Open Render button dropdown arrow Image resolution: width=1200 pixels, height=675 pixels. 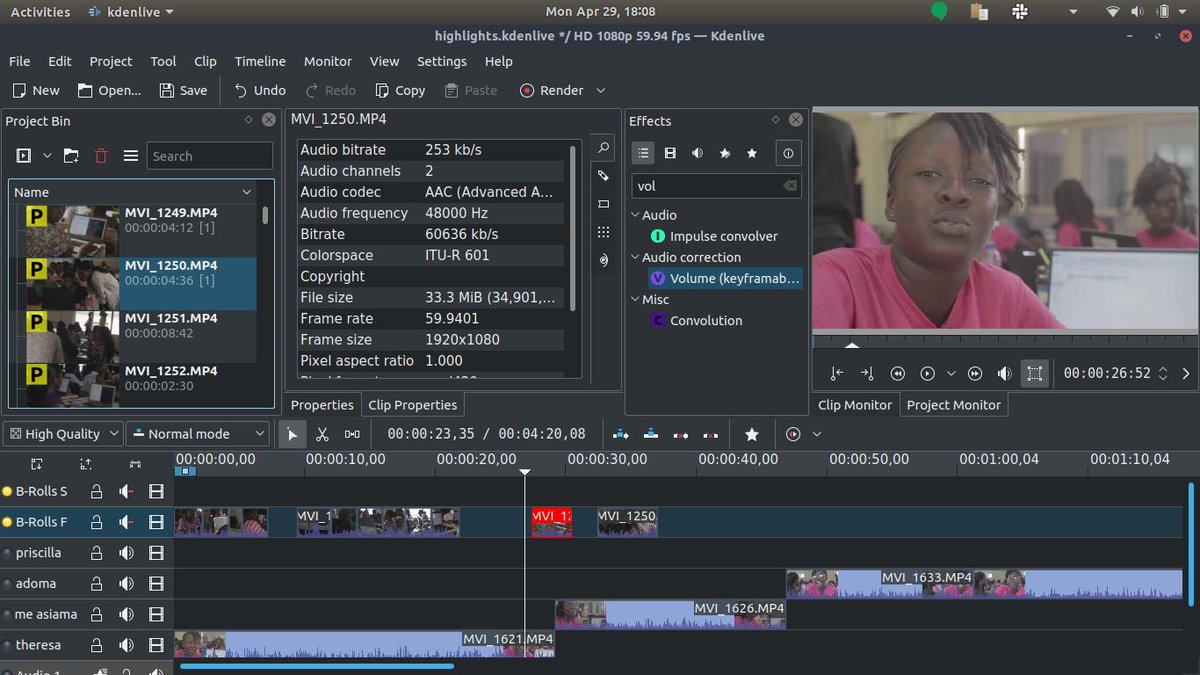601,90
